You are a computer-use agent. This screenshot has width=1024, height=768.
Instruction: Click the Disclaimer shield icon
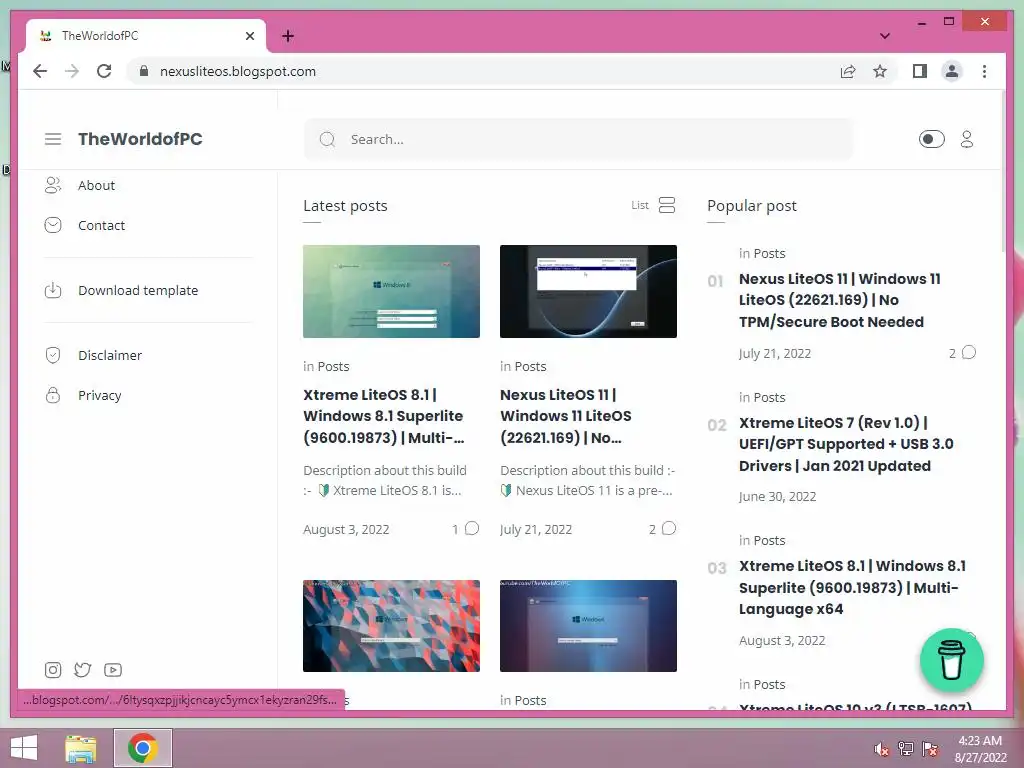[53, 355]
